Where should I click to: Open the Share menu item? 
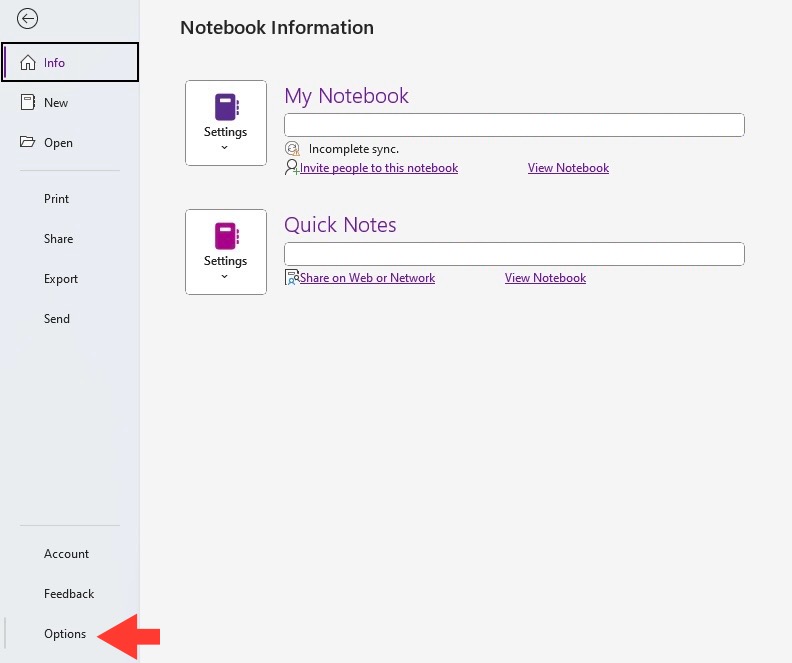click(x=59, y=238)
